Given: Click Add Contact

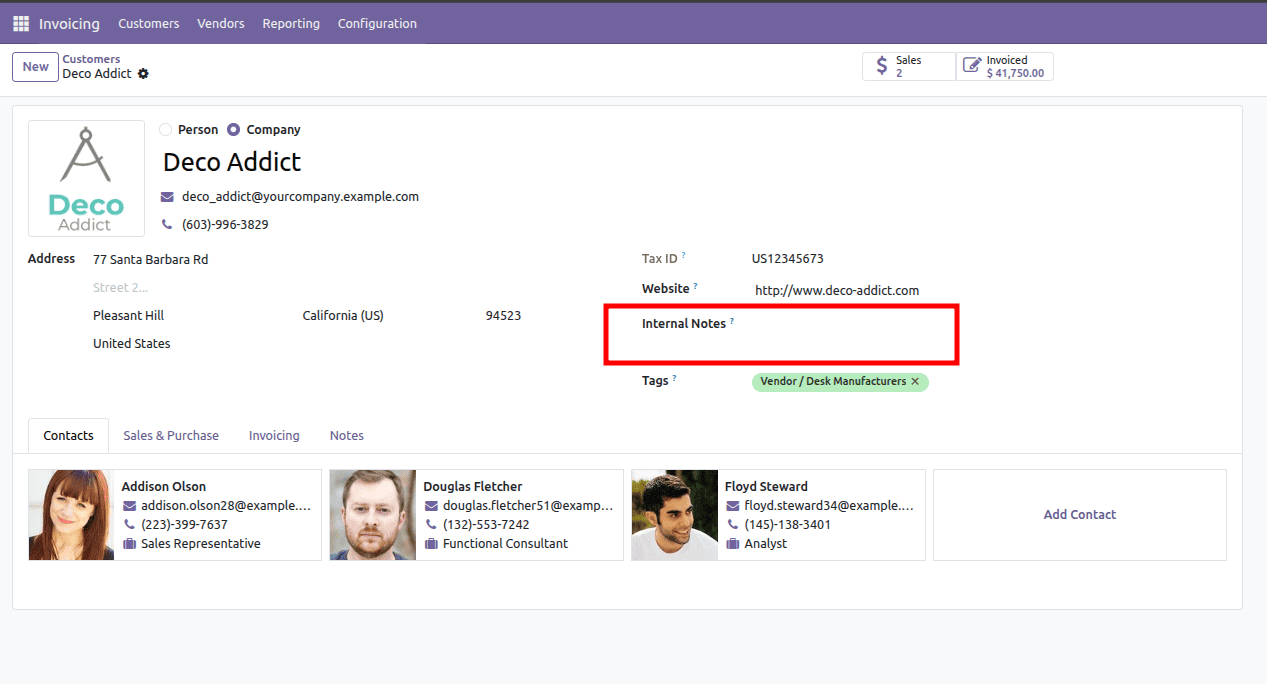Looking at the screenshot, I should click(1079, 514).
